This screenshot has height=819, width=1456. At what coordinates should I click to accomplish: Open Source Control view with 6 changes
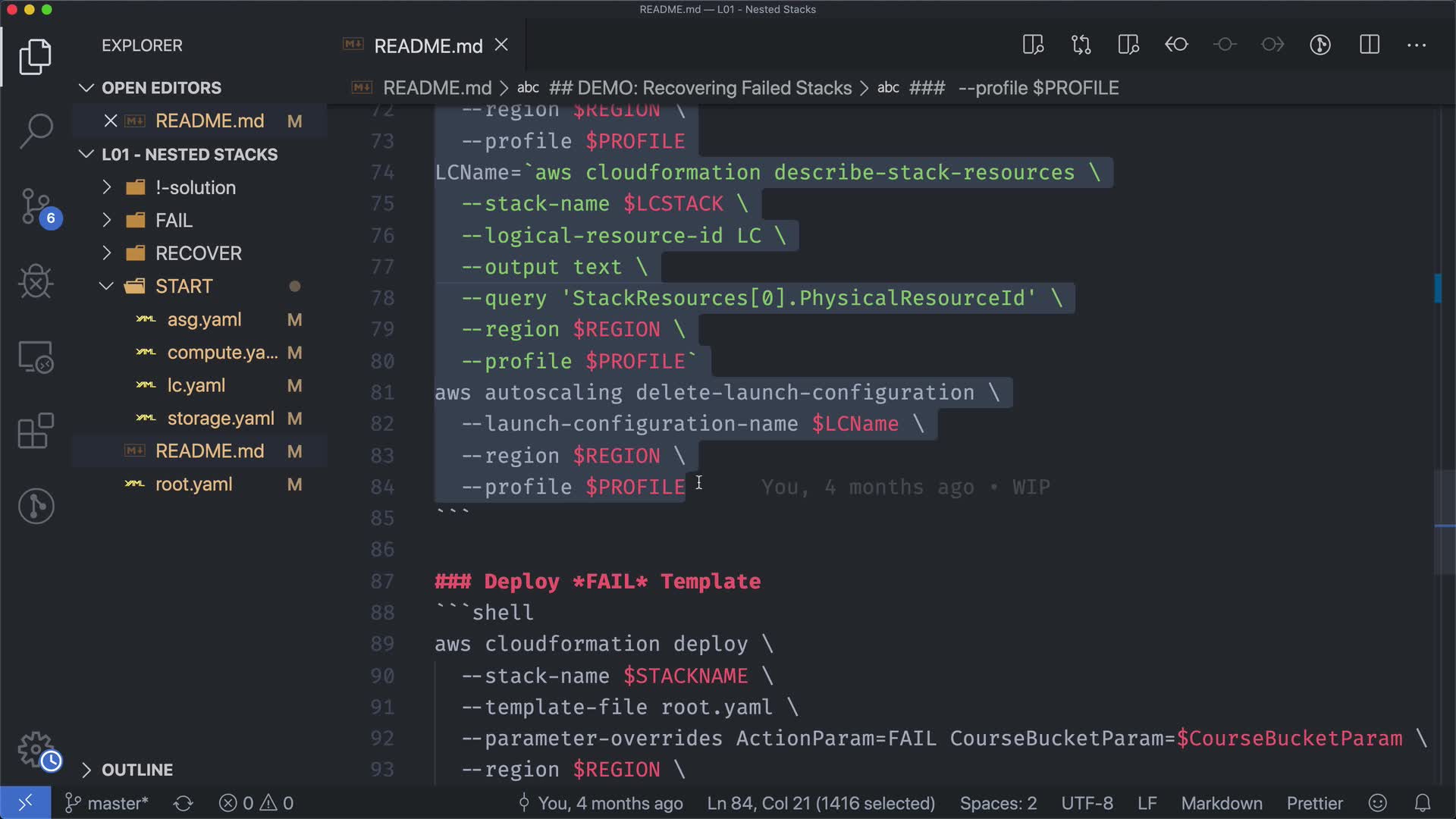(x=36, y=206)
